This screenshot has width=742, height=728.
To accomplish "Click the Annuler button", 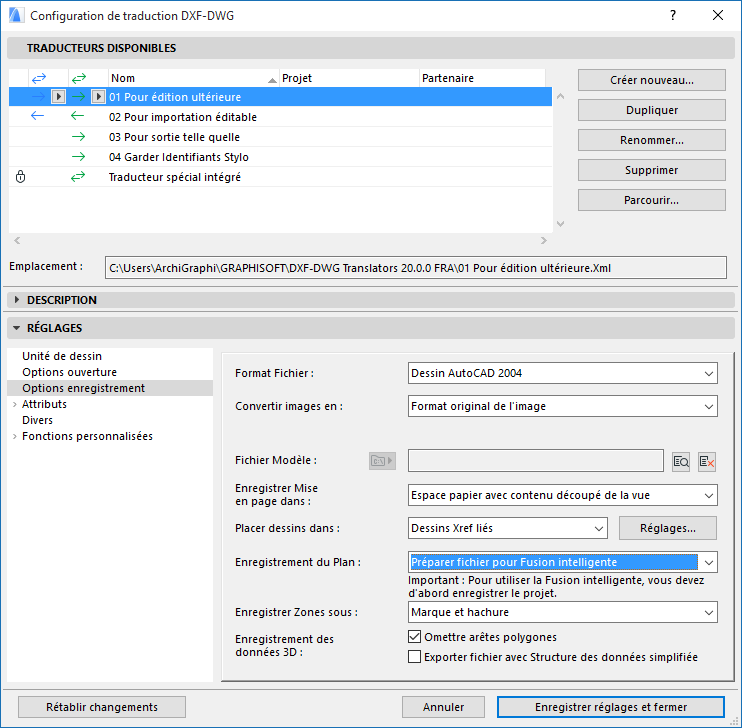I will tap(443, 707).
